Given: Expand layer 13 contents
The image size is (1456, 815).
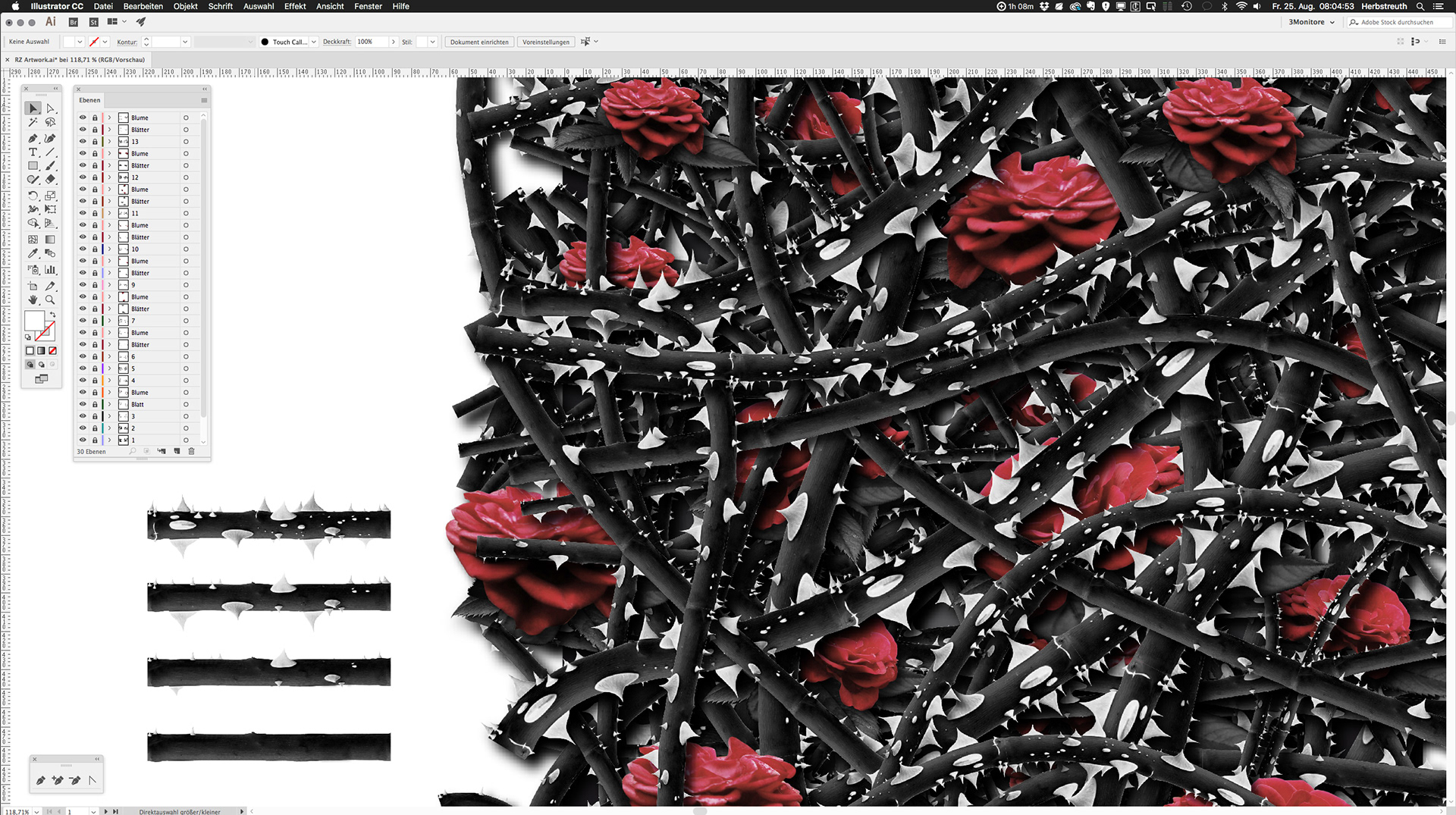Looking at the screenshot, I should [109, 142].
